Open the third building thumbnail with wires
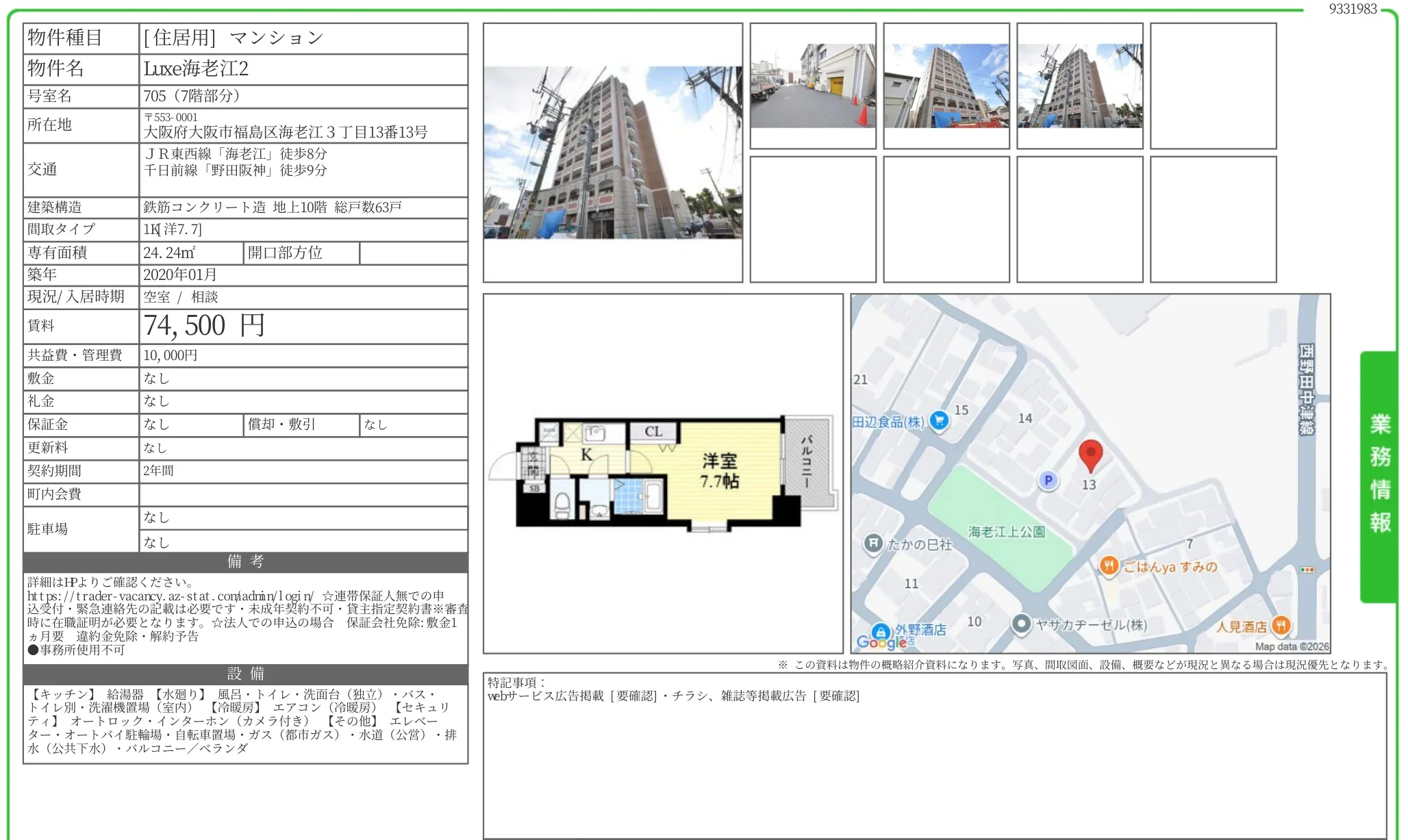1408x840 pixels. (1079, 86)
